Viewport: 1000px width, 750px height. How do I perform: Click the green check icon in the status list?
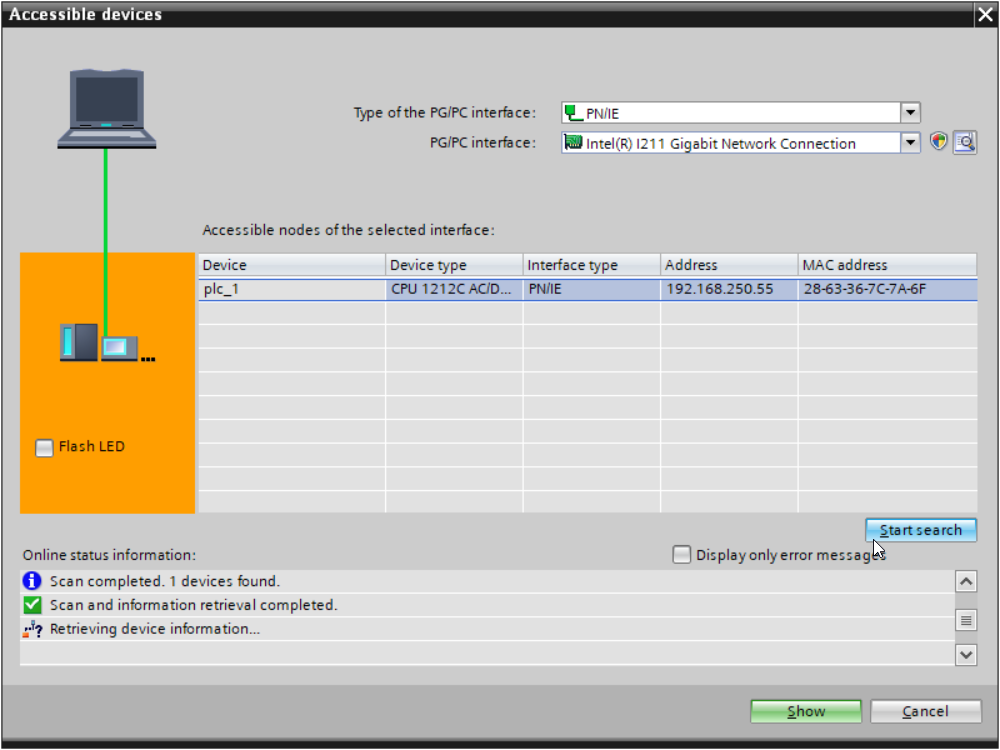tap(32, 605)
